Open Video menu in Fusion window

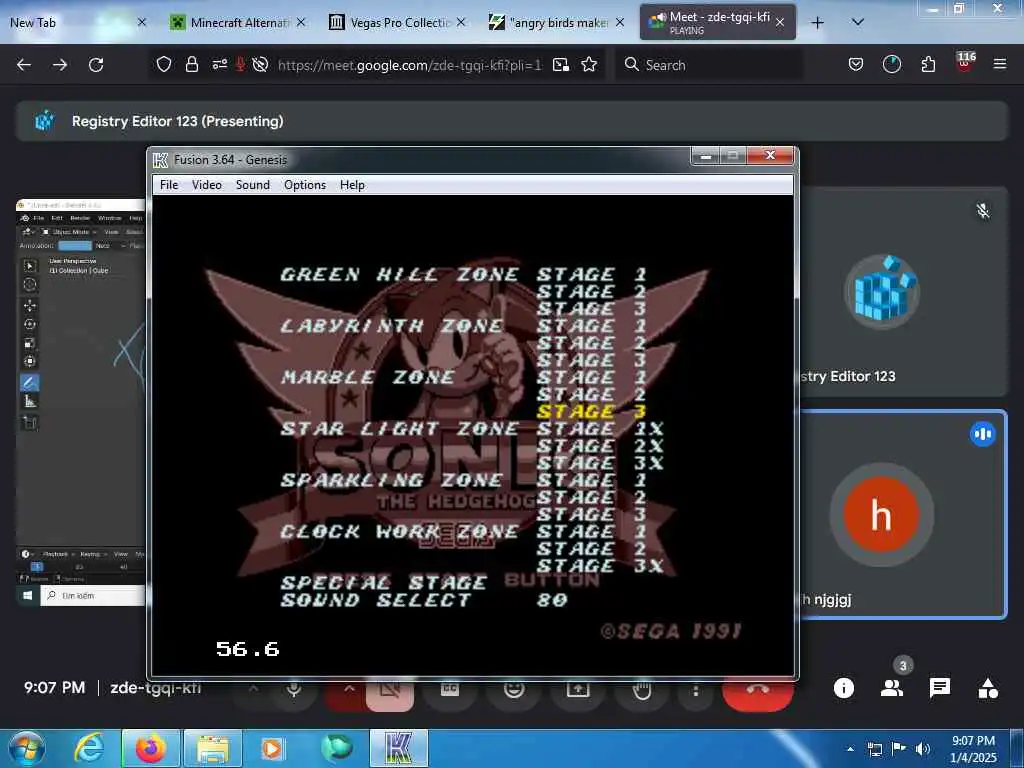click(207, 185)
